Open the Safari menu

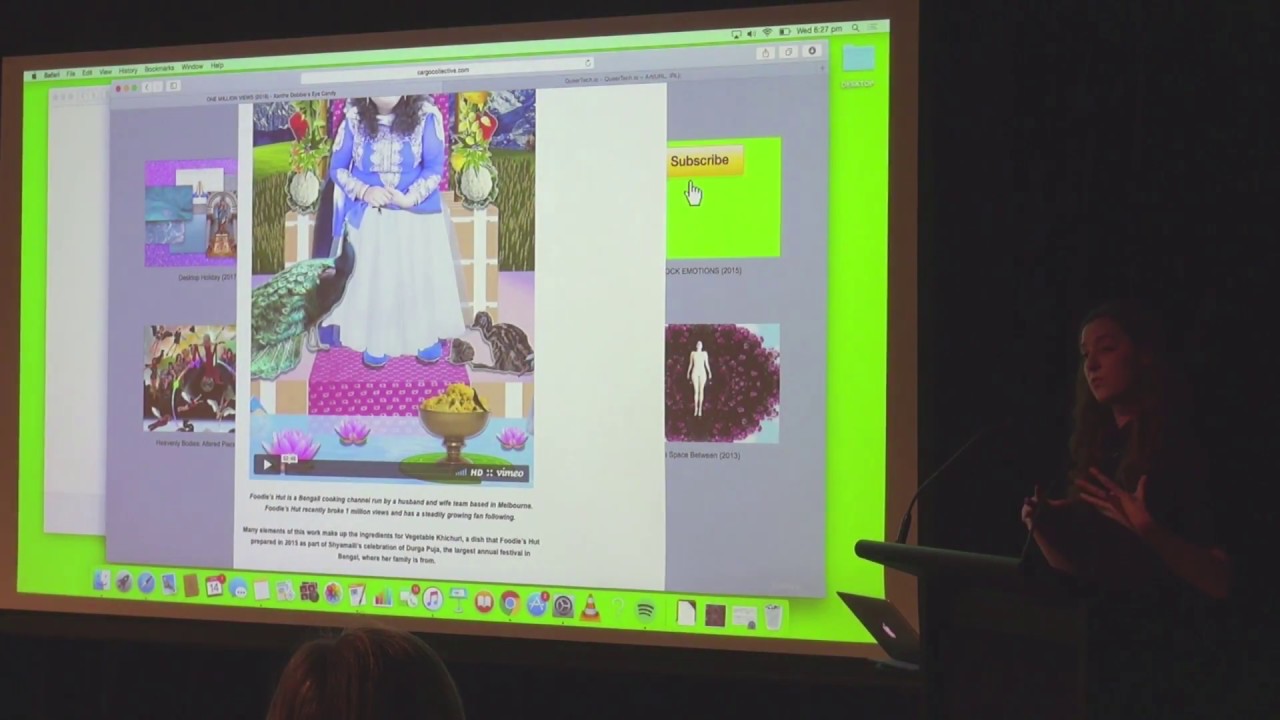pos(51,75)
